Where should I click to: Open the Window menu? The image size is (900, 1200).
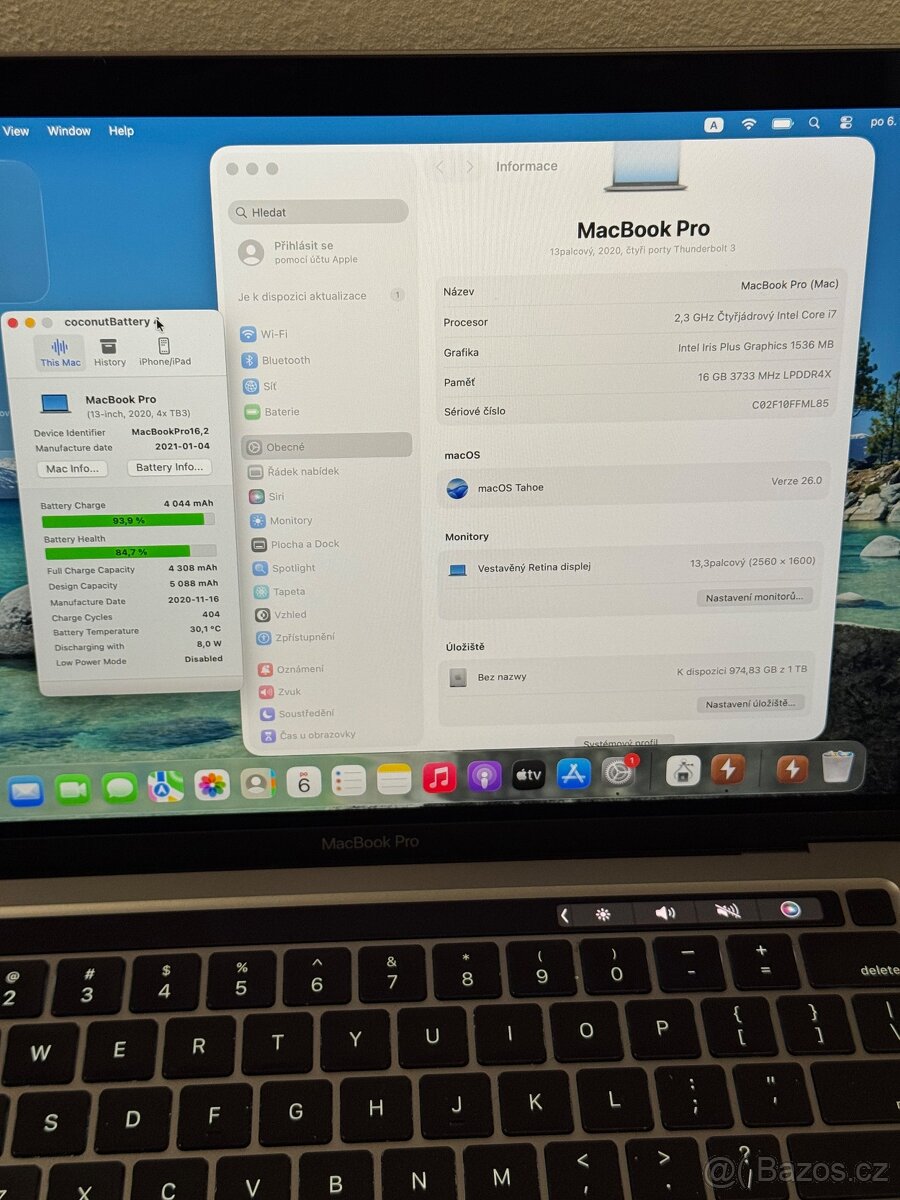tap(68, 131)
